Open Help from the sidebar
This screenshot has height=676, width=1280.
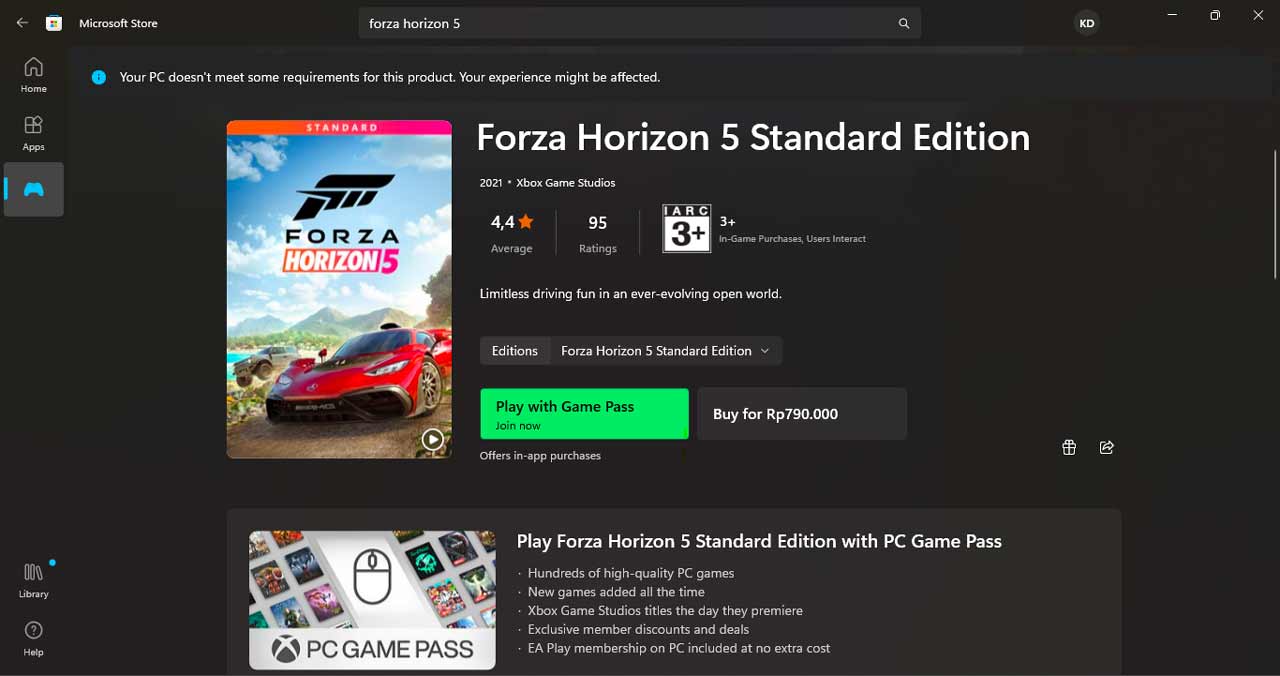[34, 638]
